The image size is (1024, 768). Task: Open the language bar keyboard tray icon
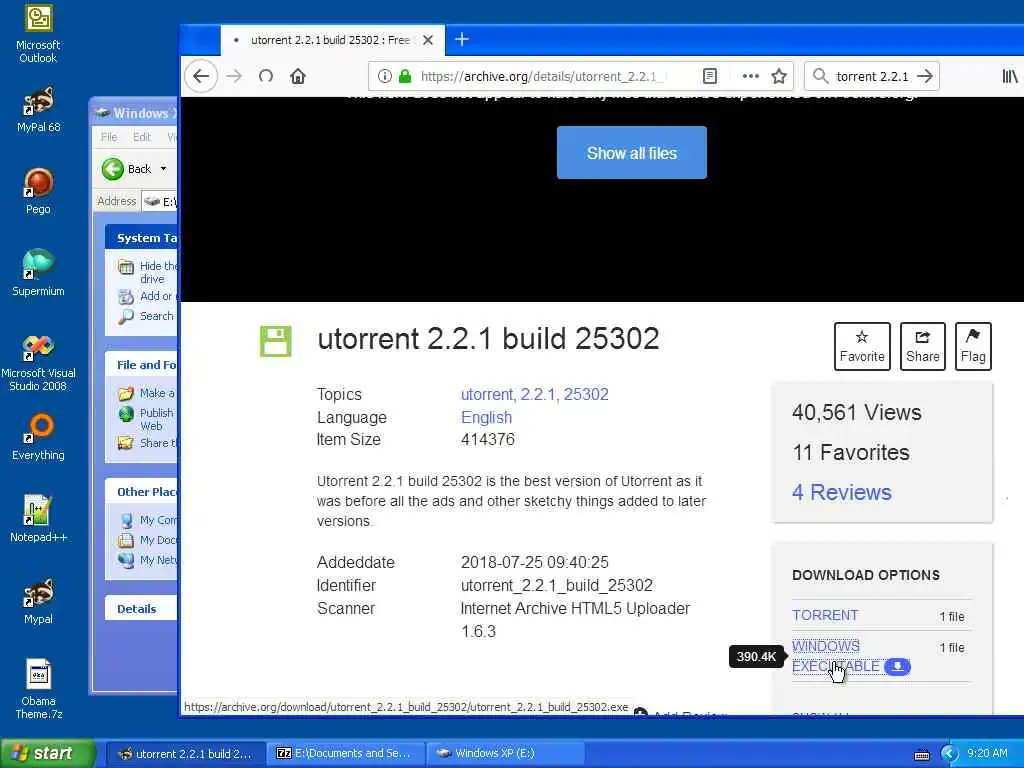pos(922,754)
